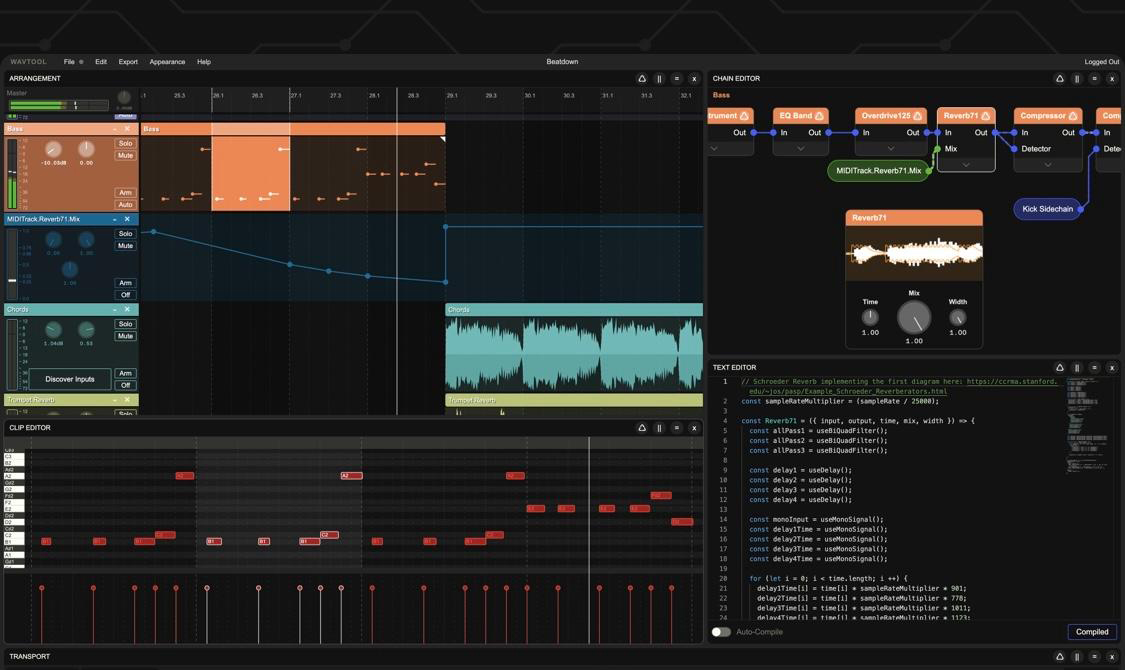1125x670 pixels.
Task: Open the Edit menu
Action: click(x=101, y=62)
